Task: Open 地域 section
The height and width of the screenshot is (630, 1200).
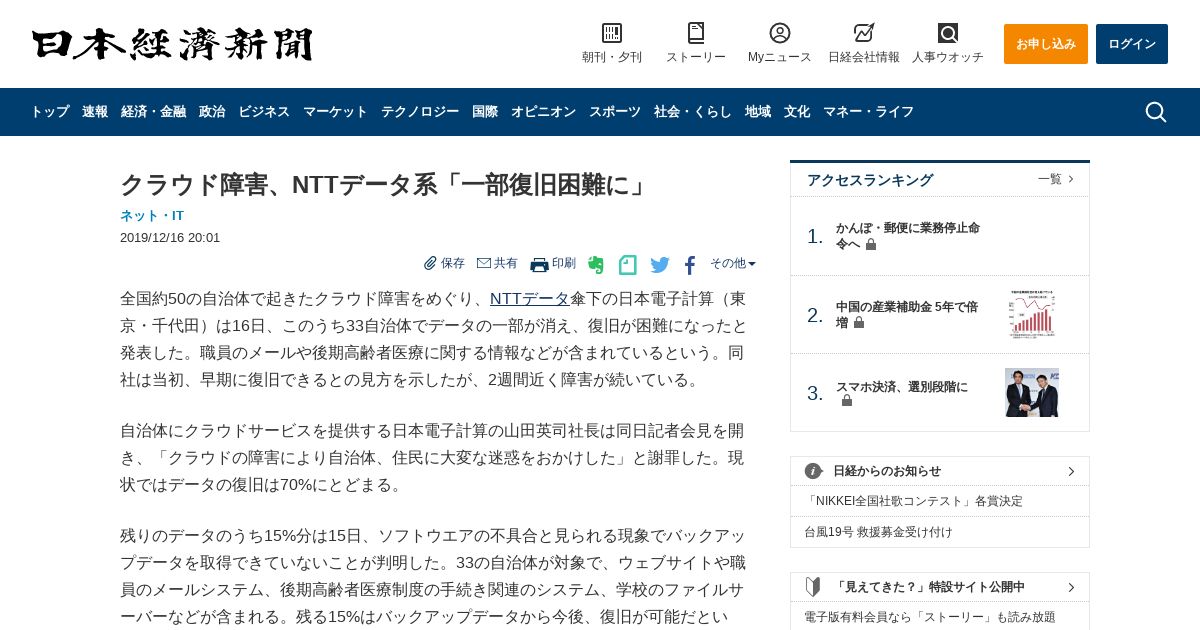Action: (x=758, y=112)
